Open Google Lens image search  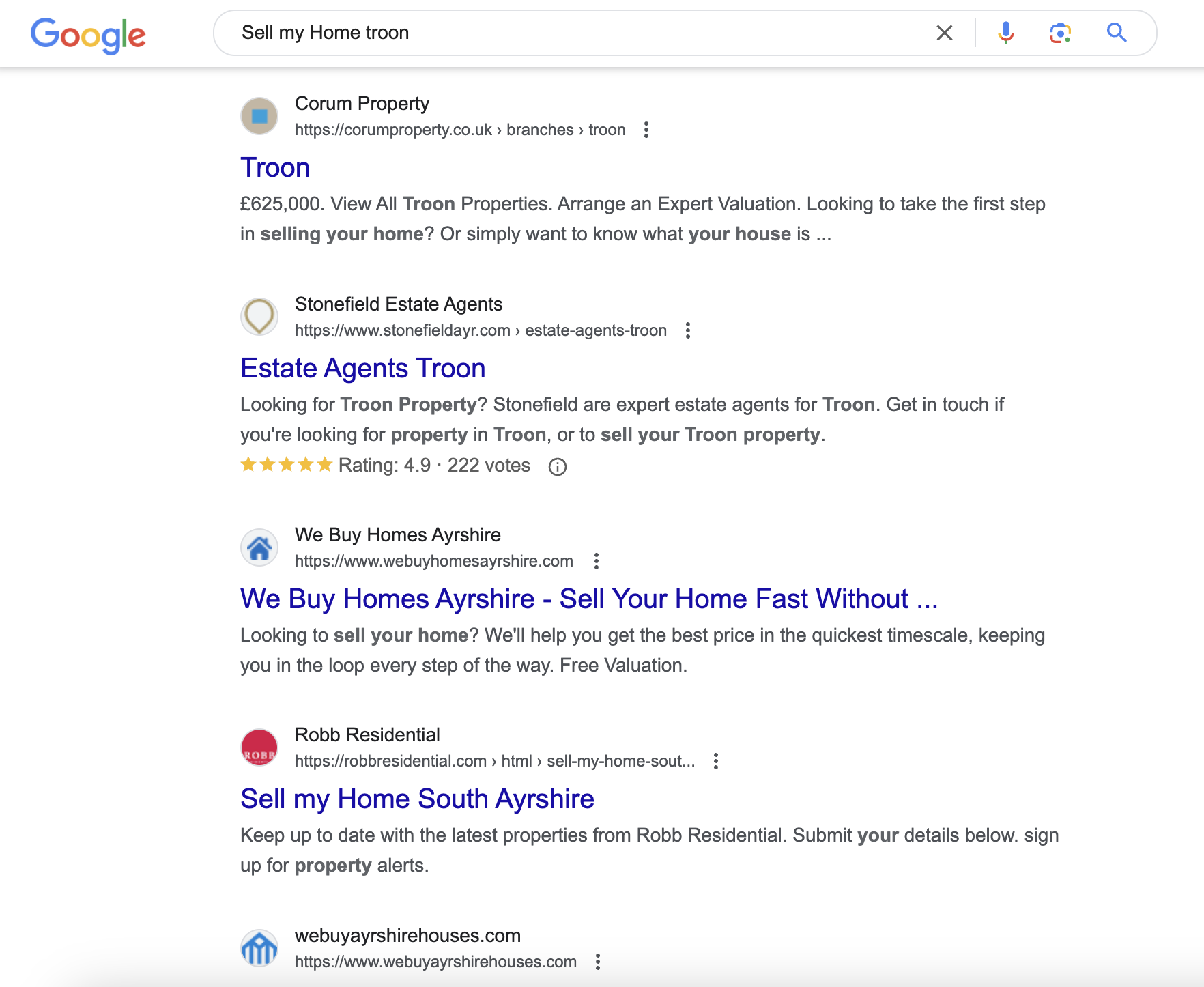click(x=1060, y=33)
